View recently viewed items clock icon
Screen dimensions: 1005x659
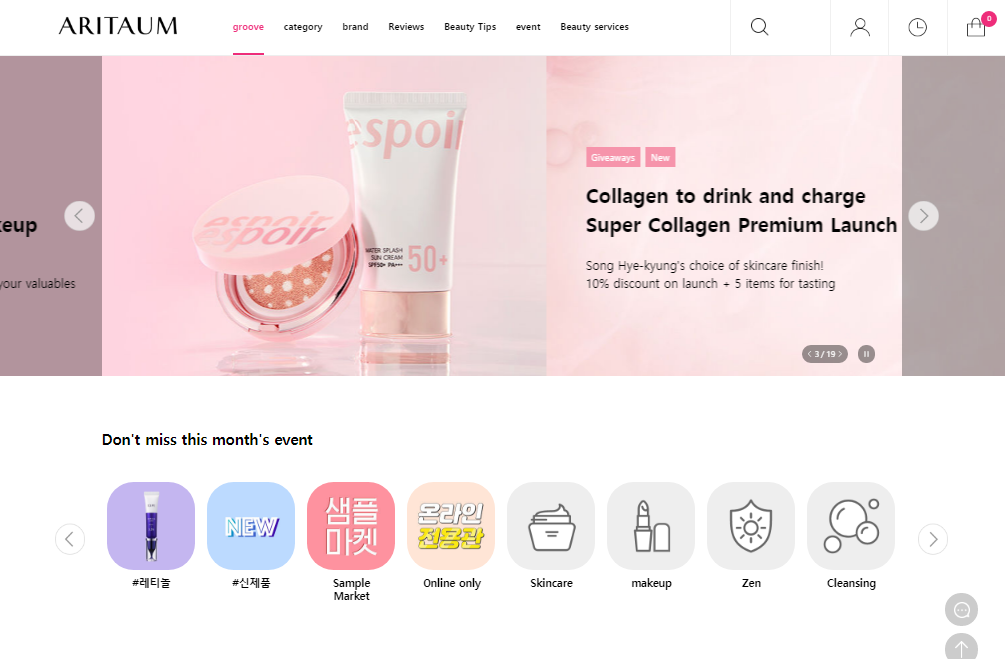[x=917, y=27]
